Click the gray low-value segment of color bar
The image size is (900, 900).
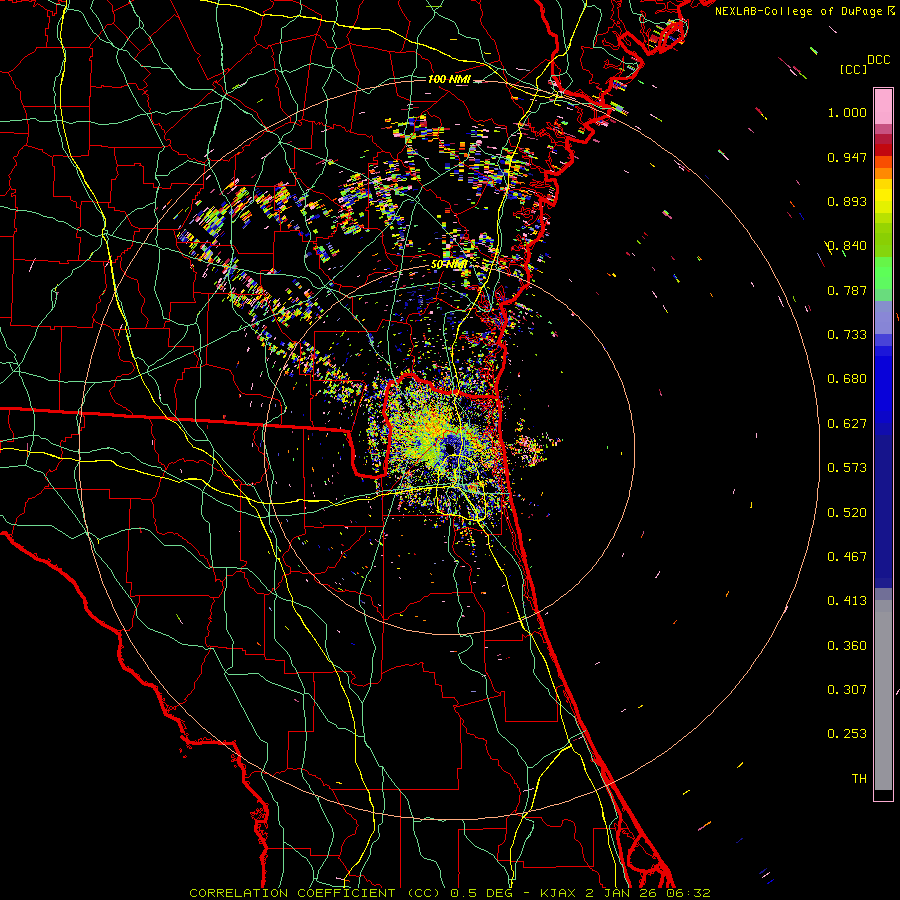click(883, 695)
